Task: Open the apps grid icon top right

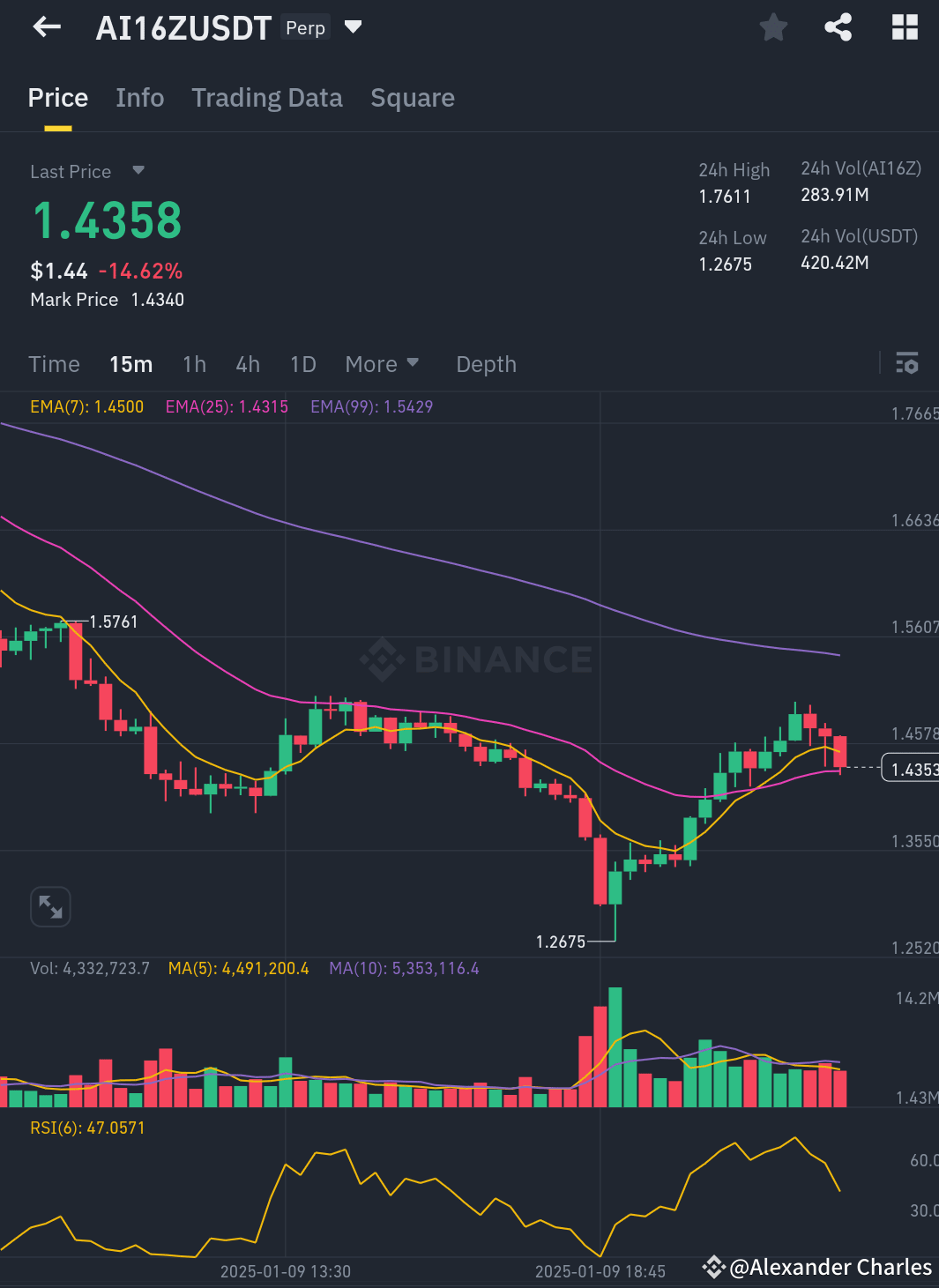Action: coord(905,26)
